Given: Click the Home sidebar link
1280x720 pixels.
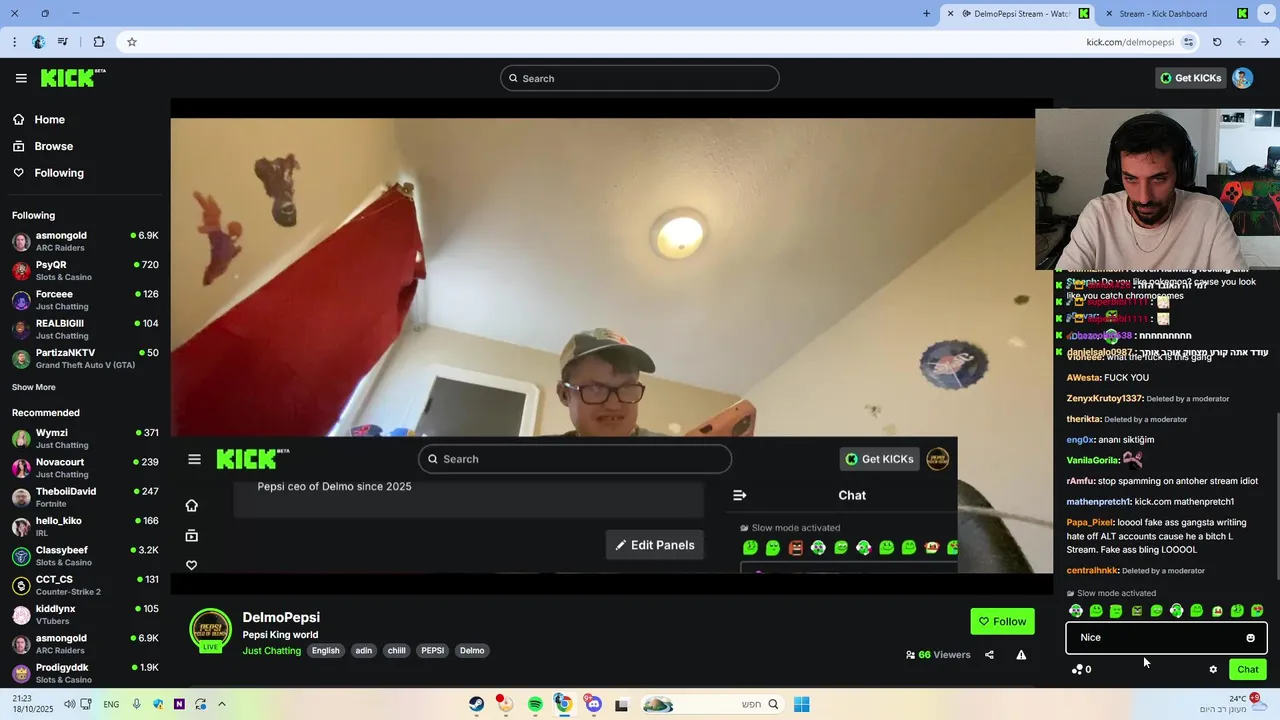Looking at the screenshot, I should [x=49, y=119].
